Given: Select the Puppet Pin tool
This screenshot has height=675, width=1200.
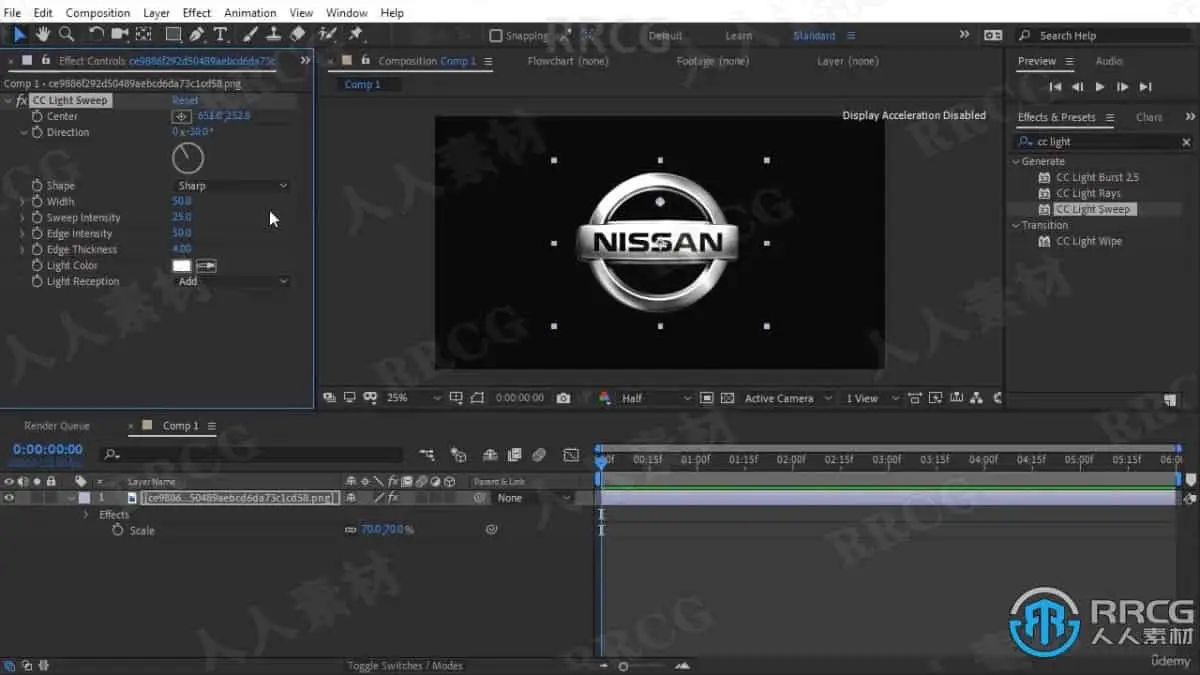Looking at the screenshot, I should [x=355, y=34].
